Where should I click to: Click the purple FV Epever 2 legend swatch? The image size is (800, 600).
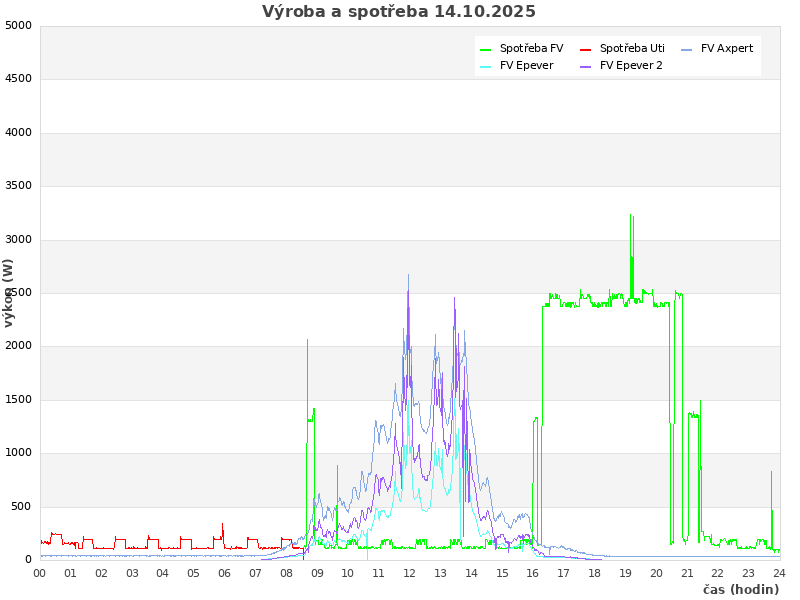pos(585,66)
